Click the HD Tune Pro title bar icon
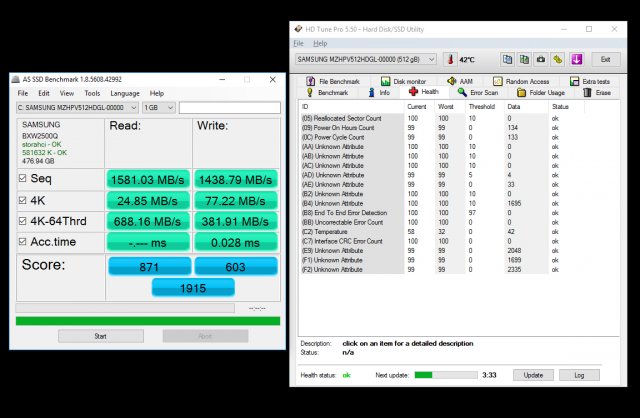The width and height of the screenshot is (640, 418). point(298,29)
